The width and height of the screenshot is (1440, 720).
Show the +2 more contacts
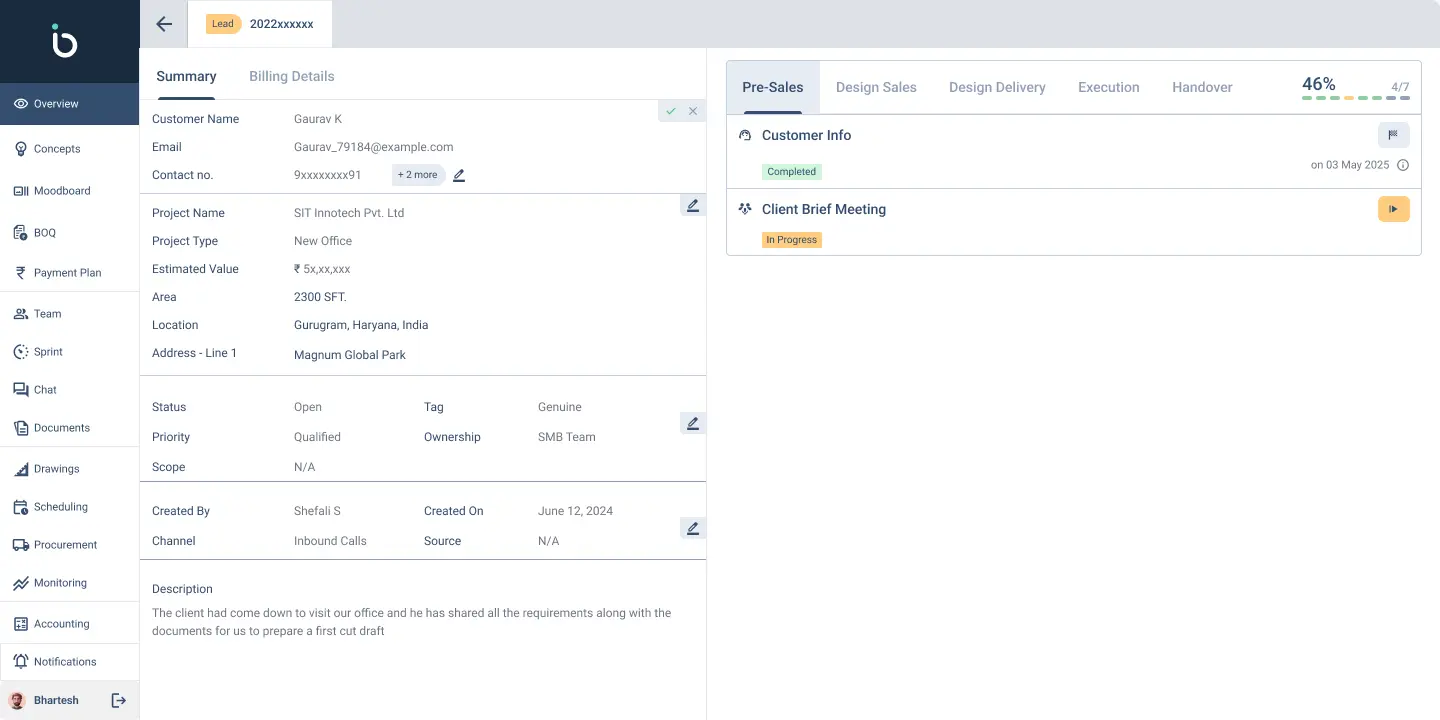tap(418, 175)
